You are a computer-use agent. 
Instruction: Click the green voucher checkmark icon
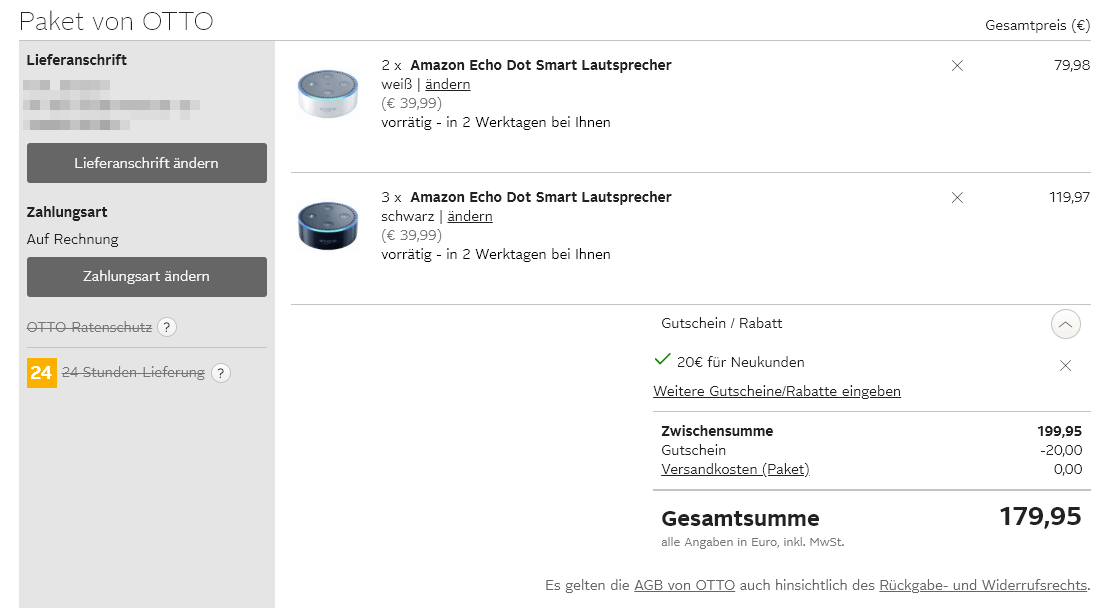(661, 360)
